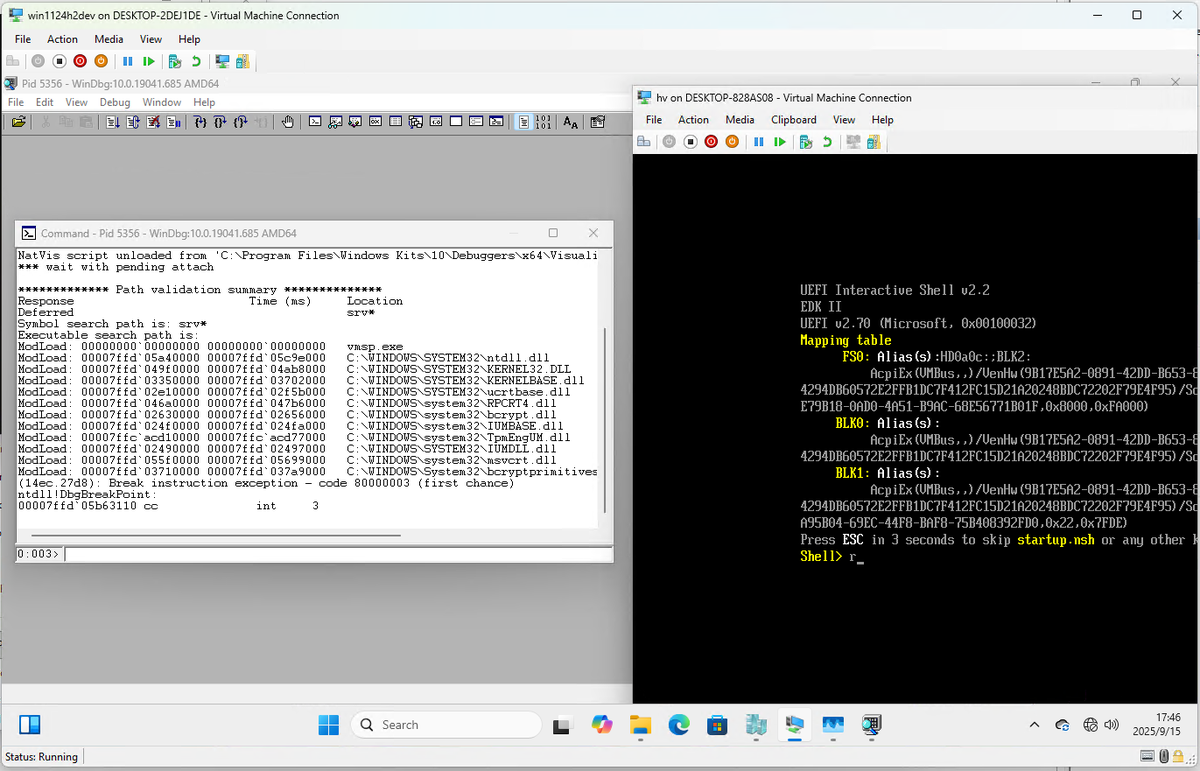
Task: Pause the hv virtual machine
Action: [758, 141]
